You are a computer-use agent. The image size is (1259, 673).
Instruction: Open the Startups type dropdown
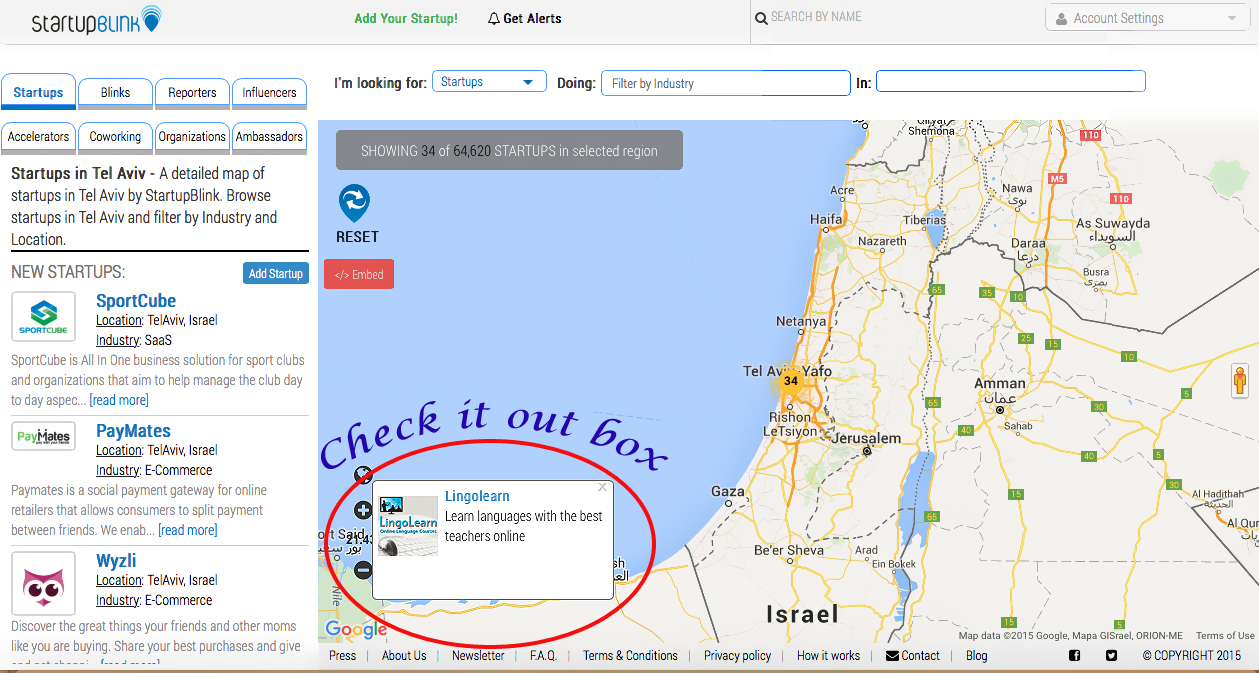click(489, 82)
